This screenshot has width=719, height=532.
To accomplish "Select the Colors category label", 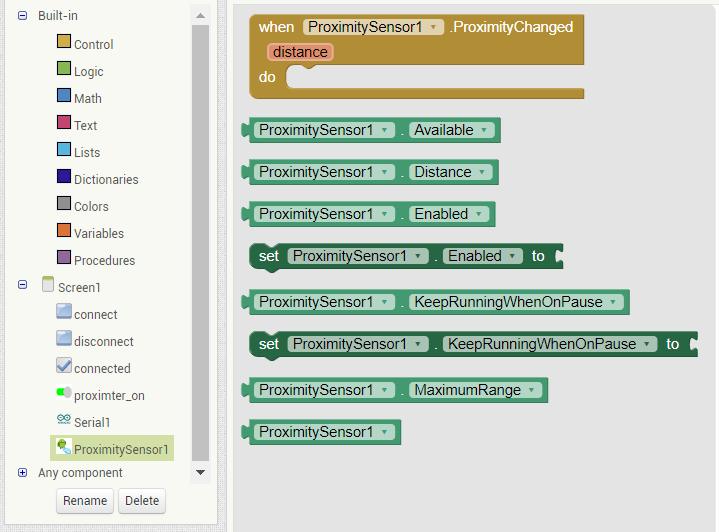I will coord(92,207).
